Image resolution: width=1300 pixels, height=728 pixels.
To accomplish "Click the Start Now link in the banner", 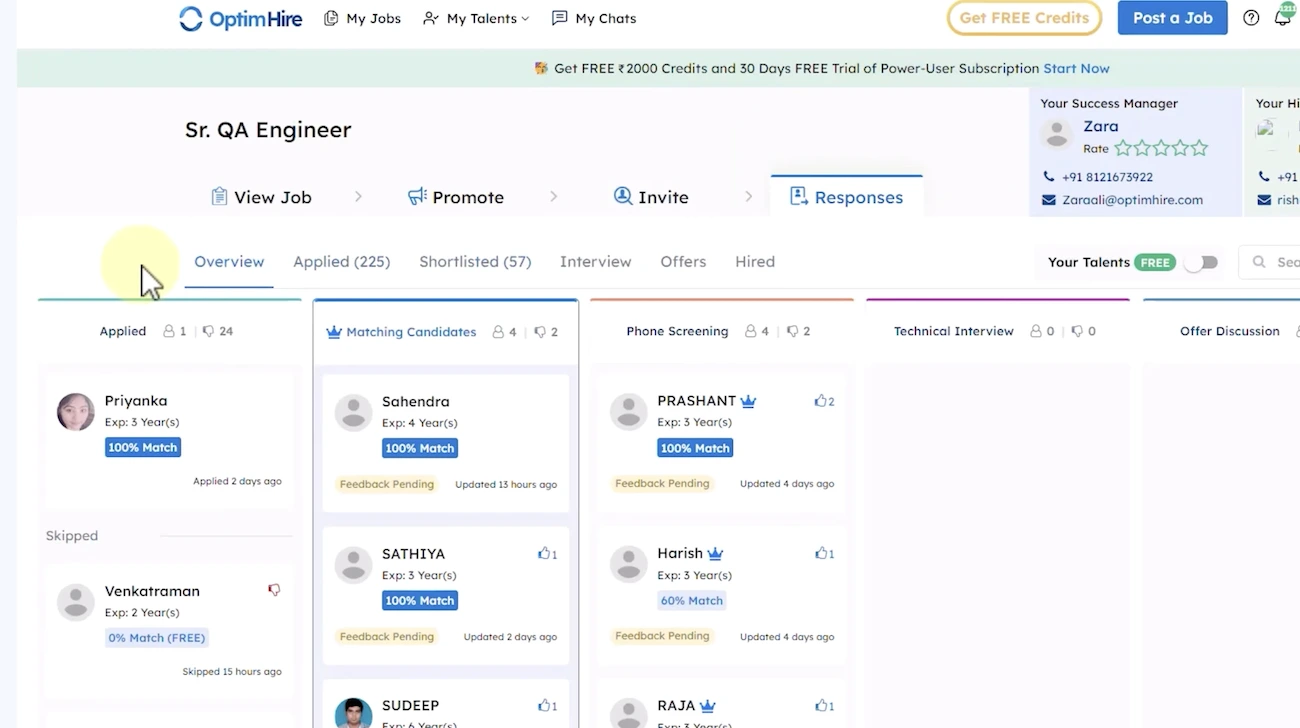I will (x=1076, y=68).
